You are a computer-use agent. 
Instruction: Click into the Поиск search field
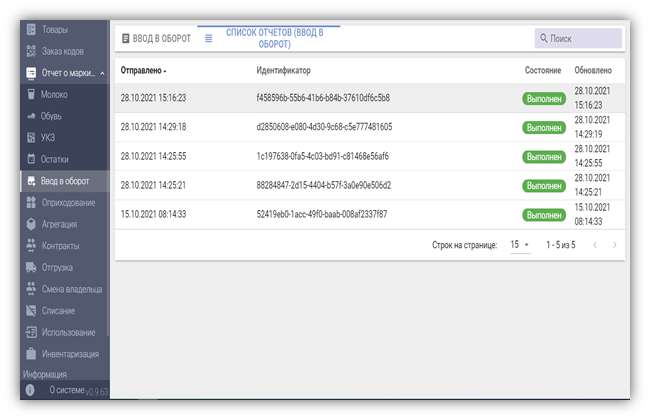point(584,38)
